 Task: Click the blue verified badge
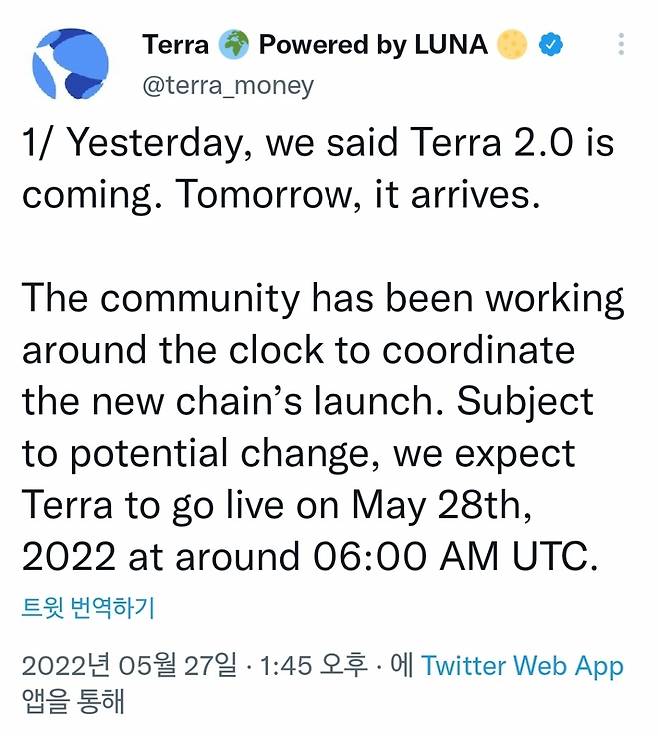551,45
